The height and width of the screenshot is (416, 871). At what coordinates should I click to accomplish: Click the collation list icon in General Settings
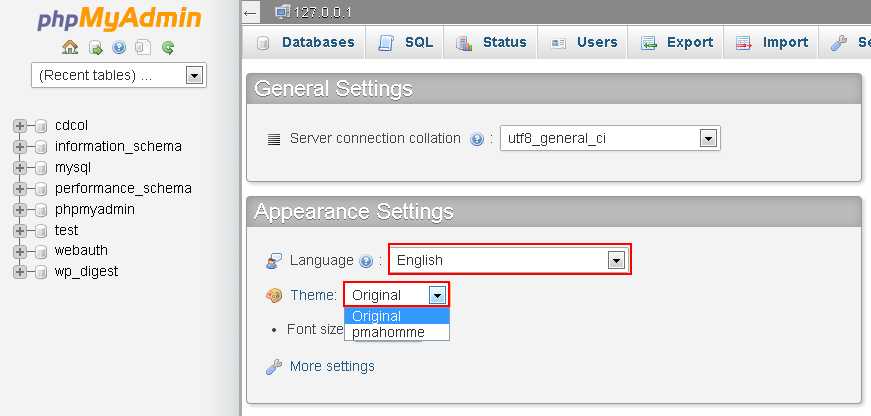click(x=274, y=139)
